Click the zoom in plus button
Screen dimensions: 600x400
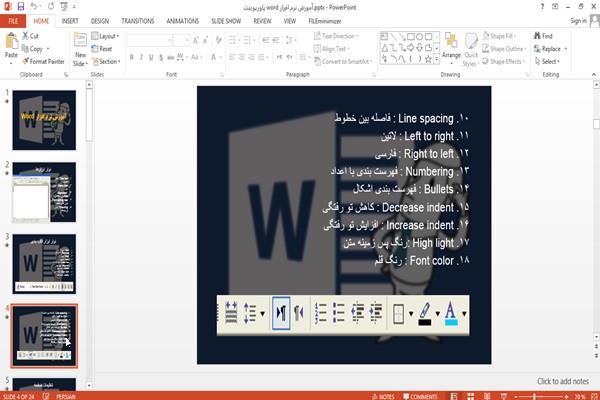tap(566, 397)
